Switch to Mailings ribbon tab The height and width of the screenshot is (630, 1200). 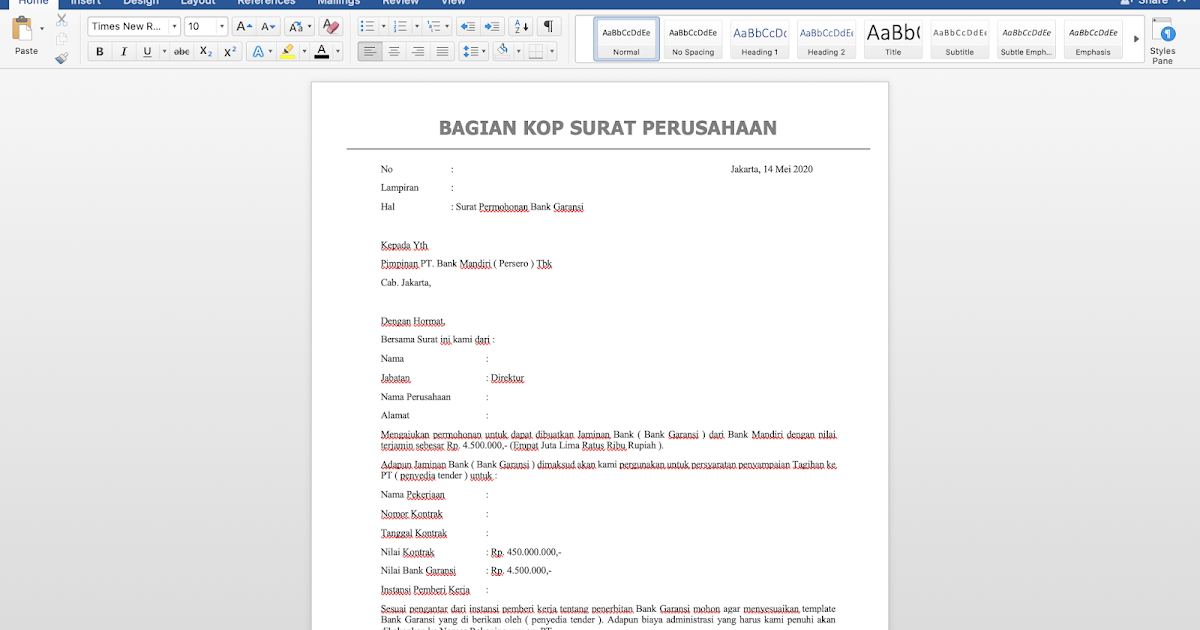coord(338,3)
